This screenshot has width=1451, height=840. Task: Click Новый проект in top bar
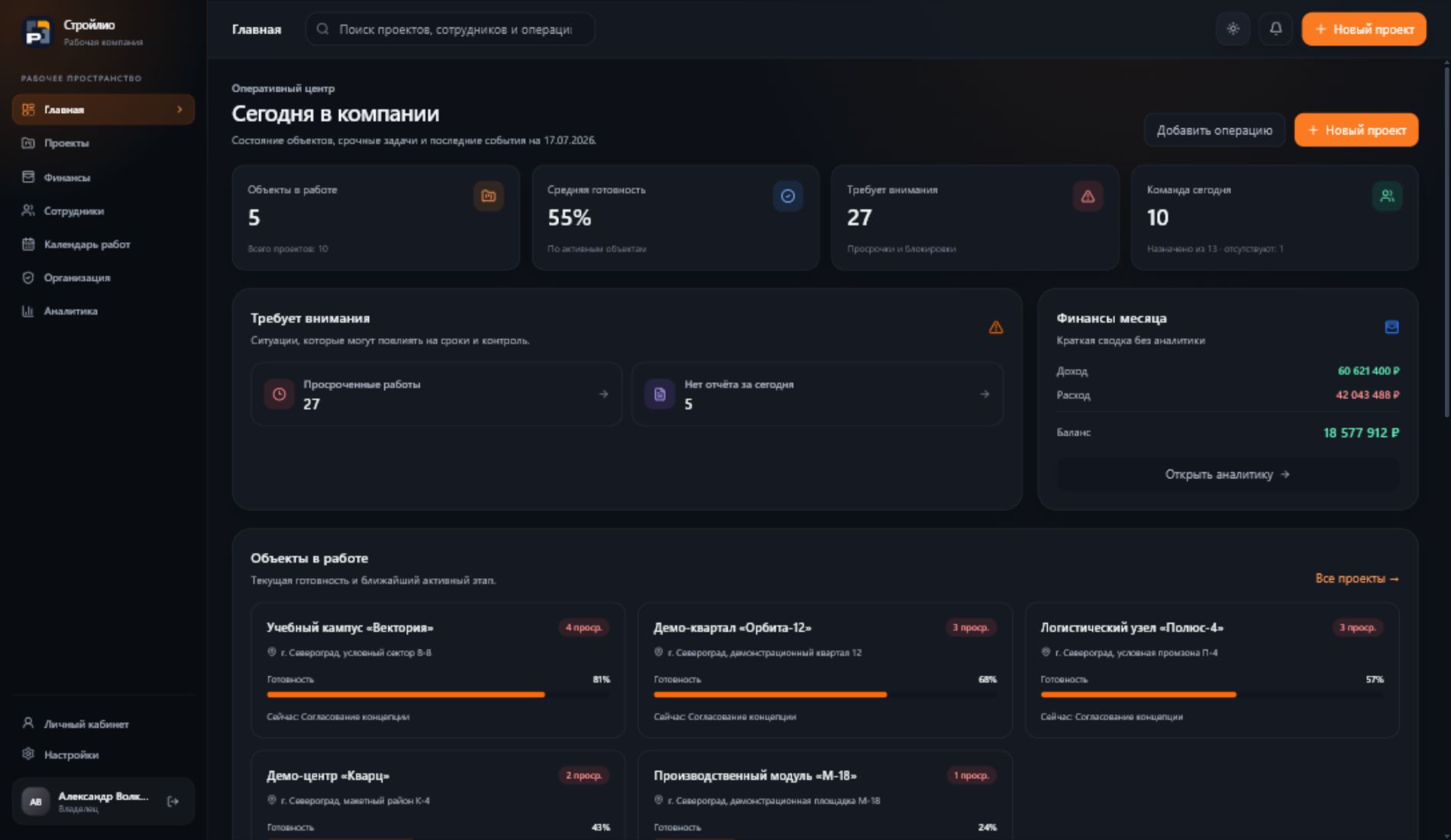click(1364, 29)
